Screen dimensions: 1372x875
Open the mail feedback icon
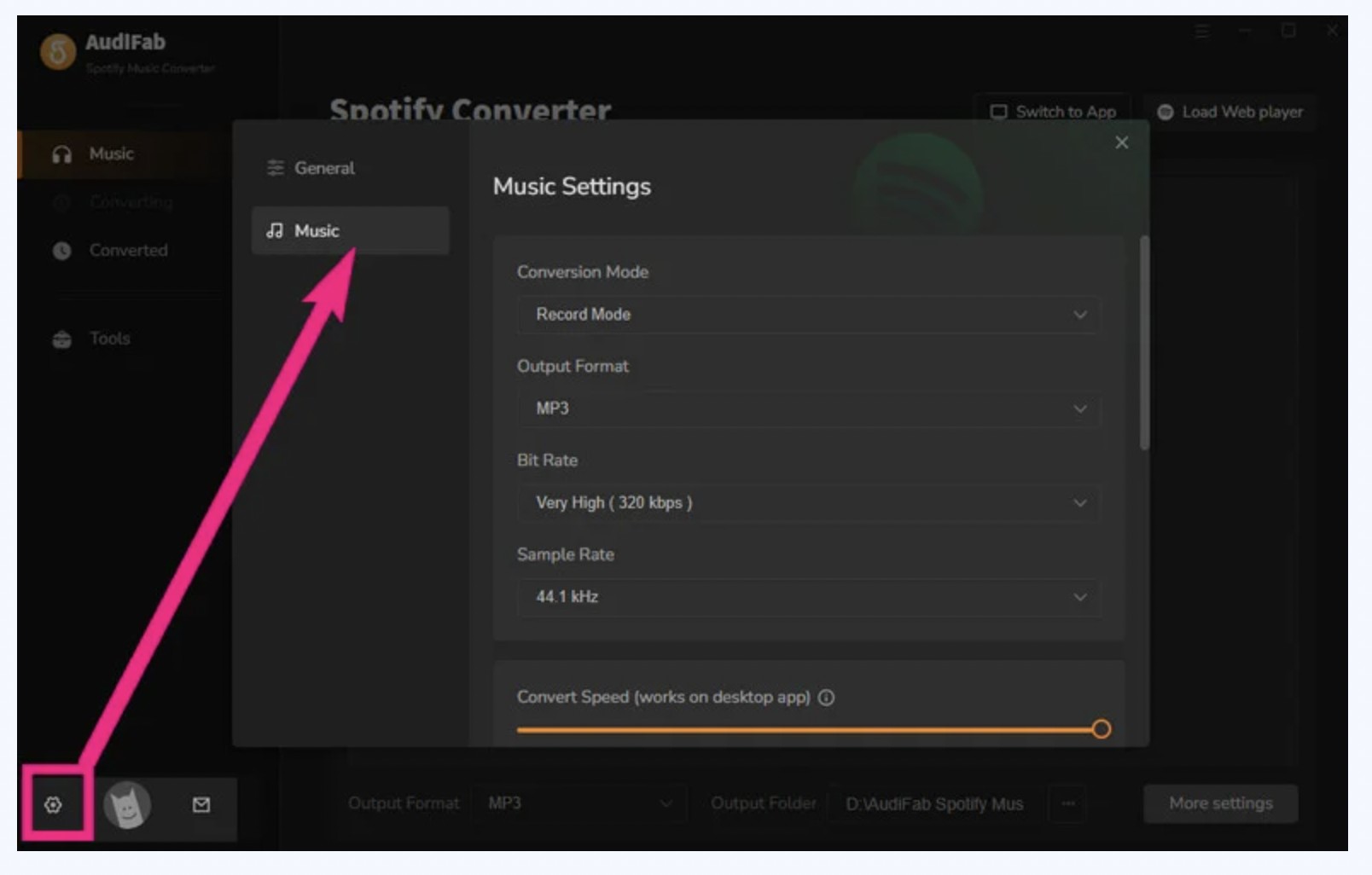pos(201,804)
